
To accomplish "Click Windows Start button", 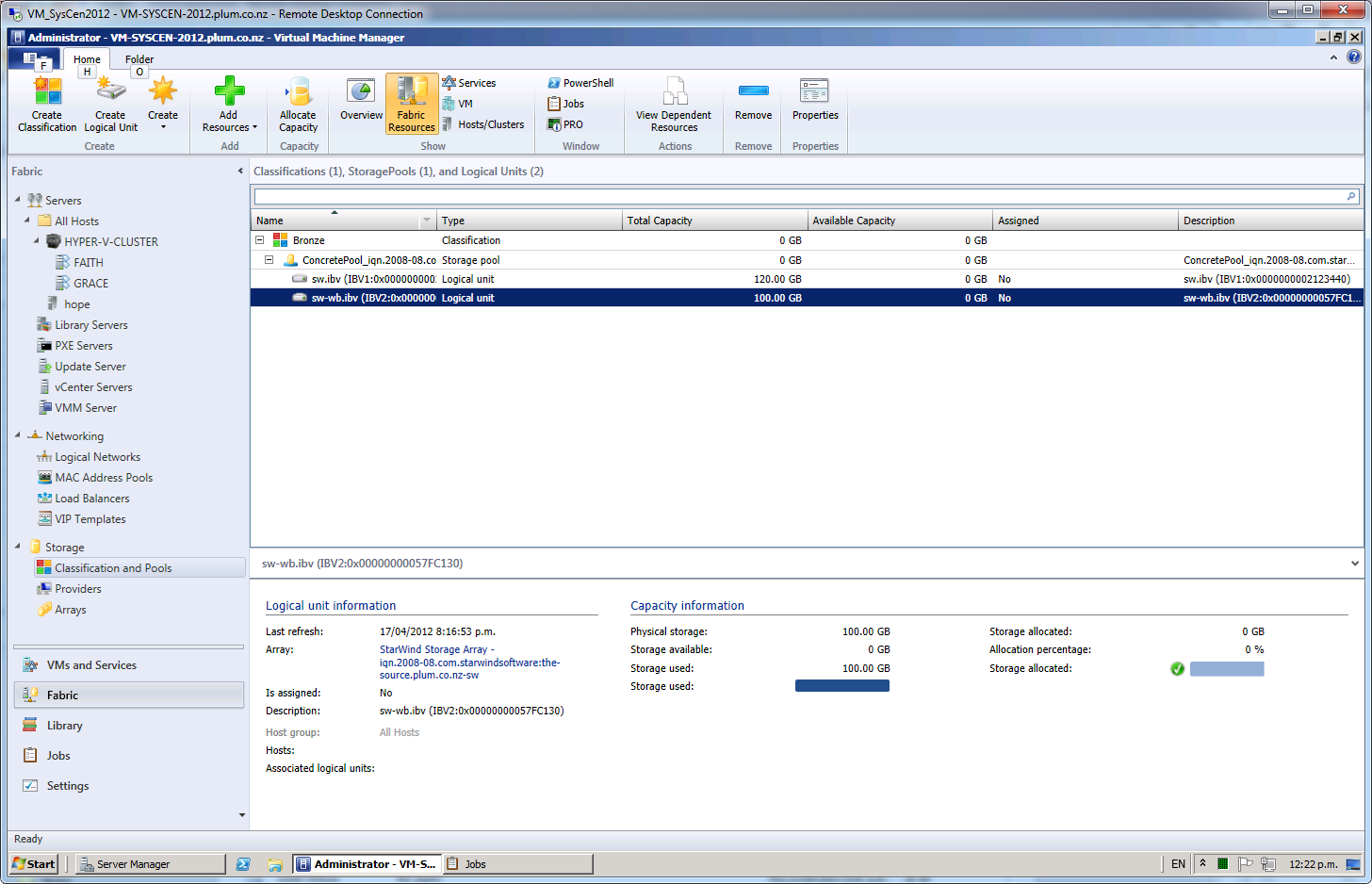I will [x=34, y=863].
